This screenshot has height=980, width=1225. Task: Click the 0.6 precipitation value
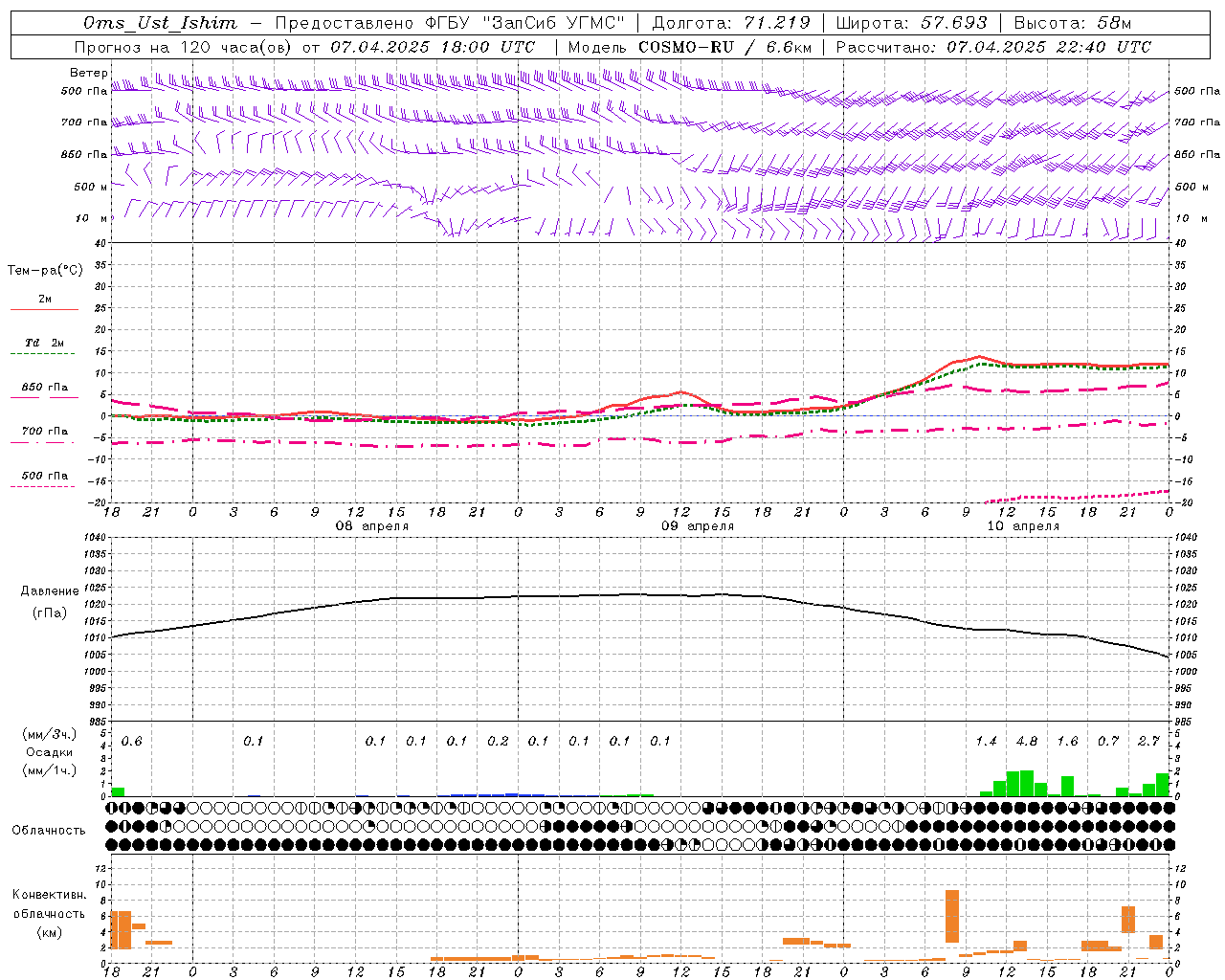(x=131, y=742)
